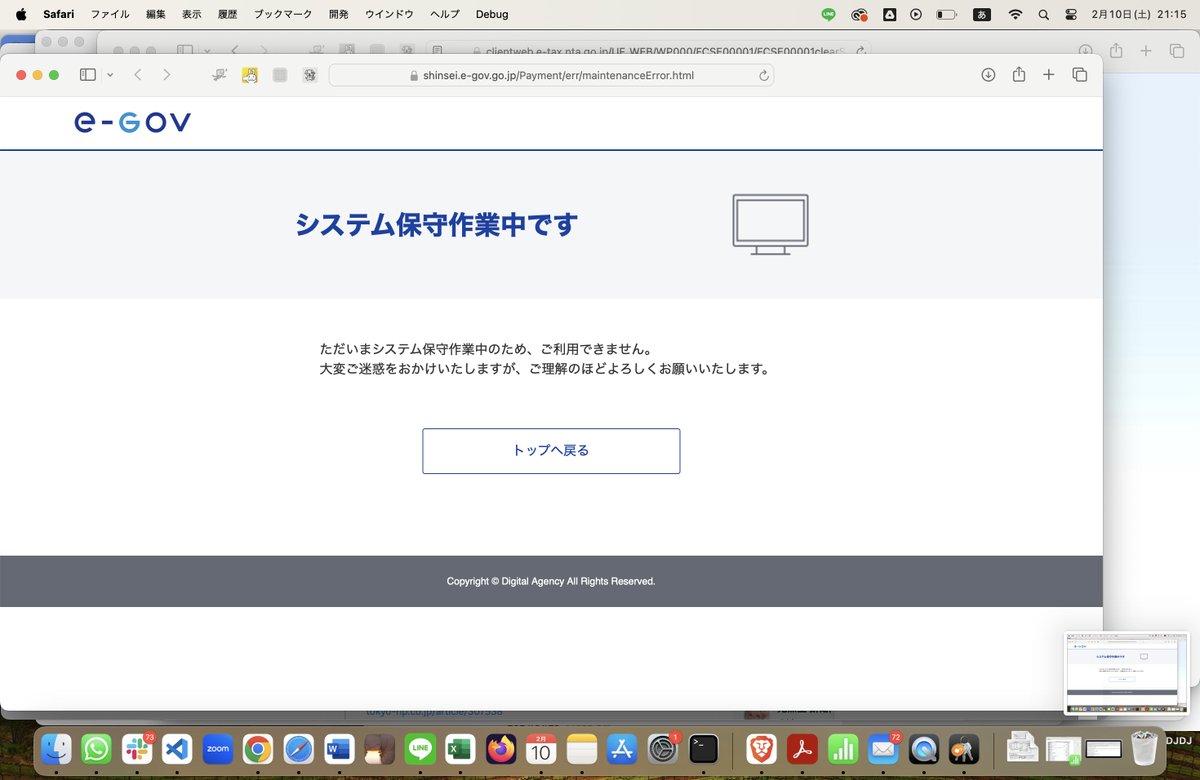
Task: Click the e-Gov logo
Action: (132, 123)
